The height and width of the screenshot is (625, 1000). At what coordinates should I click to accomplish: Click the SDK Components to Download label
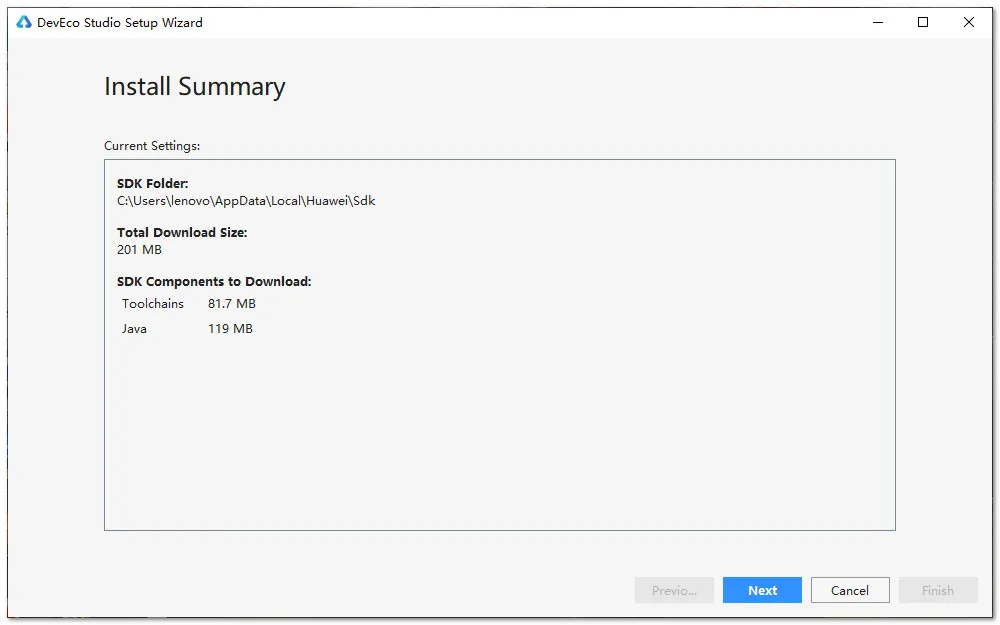tap(214, 281)
